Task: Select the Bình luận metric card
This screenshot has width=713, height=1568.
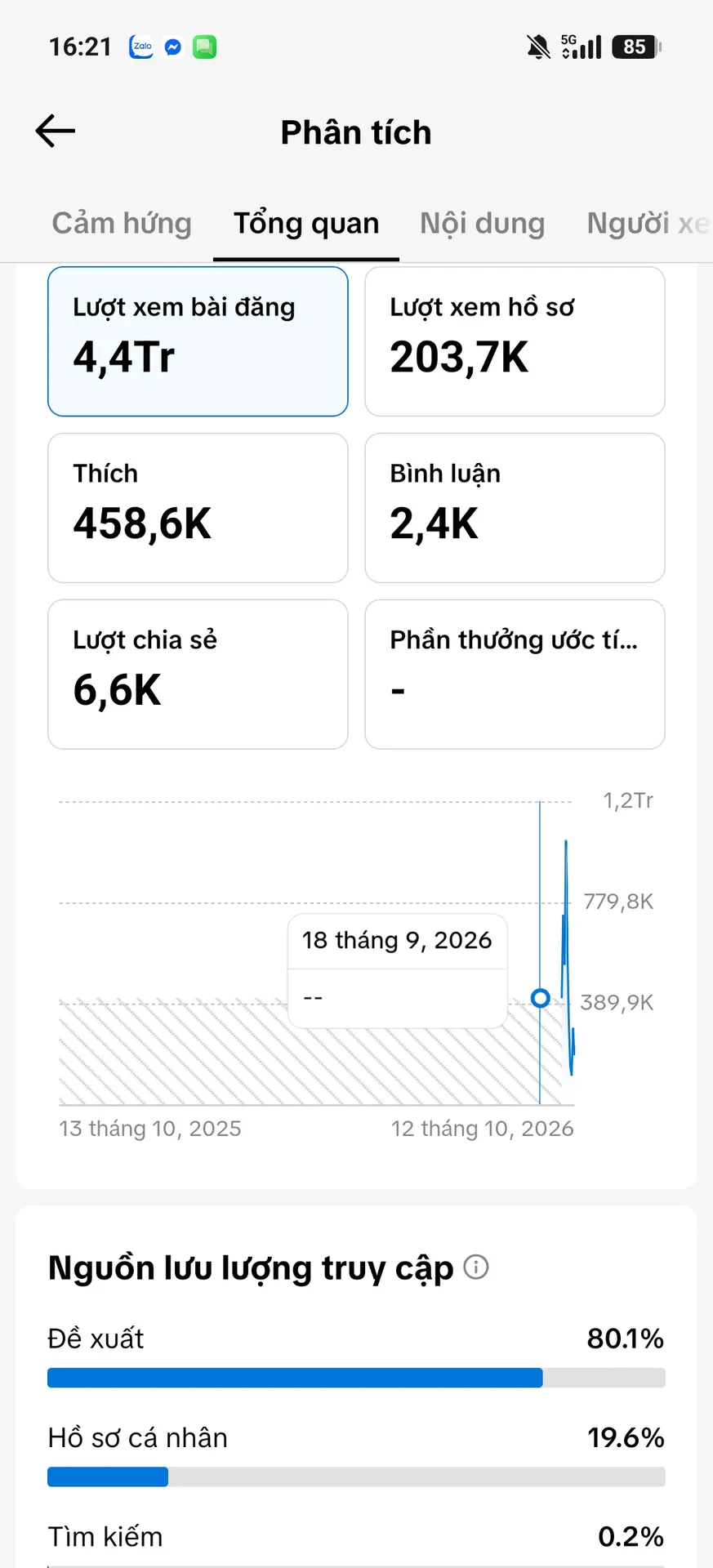Action: click(x=515, y=508)
